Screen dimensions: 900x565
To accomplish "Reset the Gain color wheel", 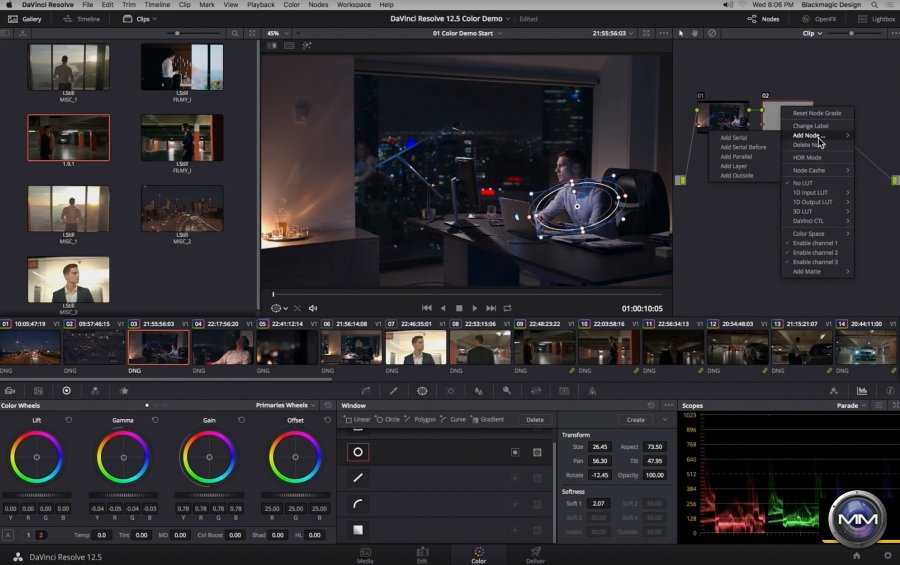I will click(241, 420).
